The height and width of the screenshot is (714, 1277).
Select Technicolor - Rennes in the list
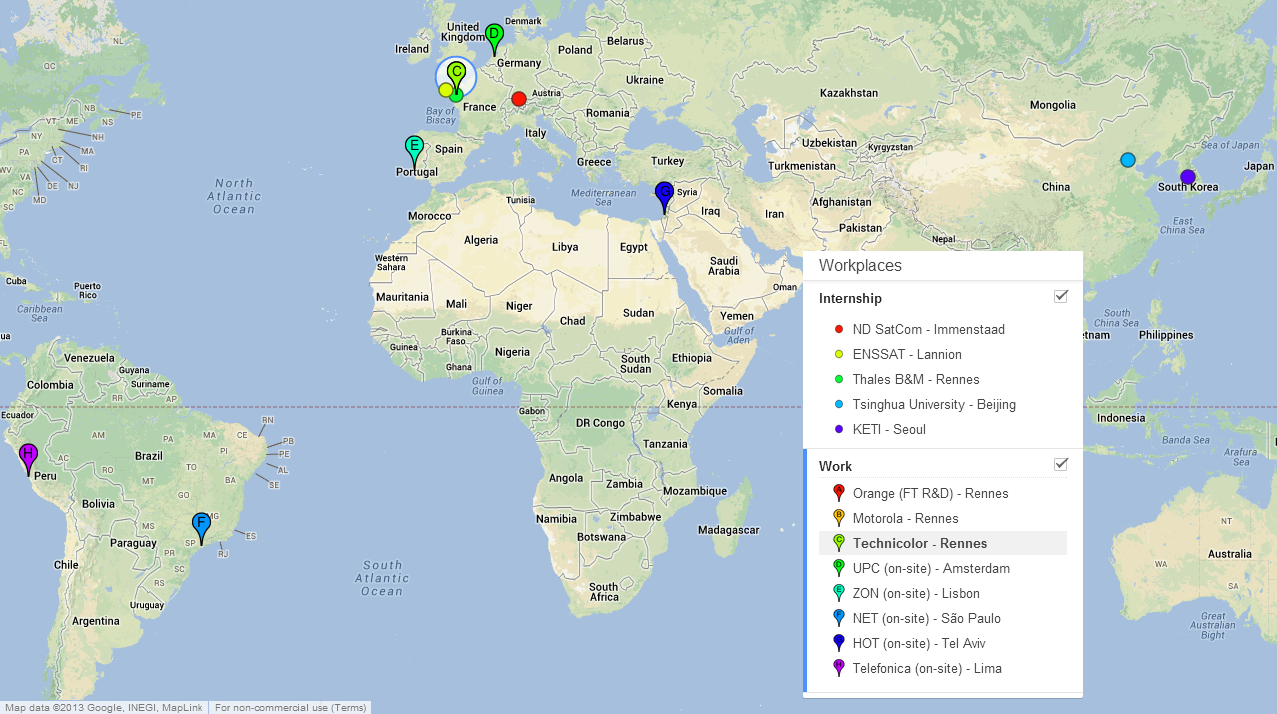point(919,544)
